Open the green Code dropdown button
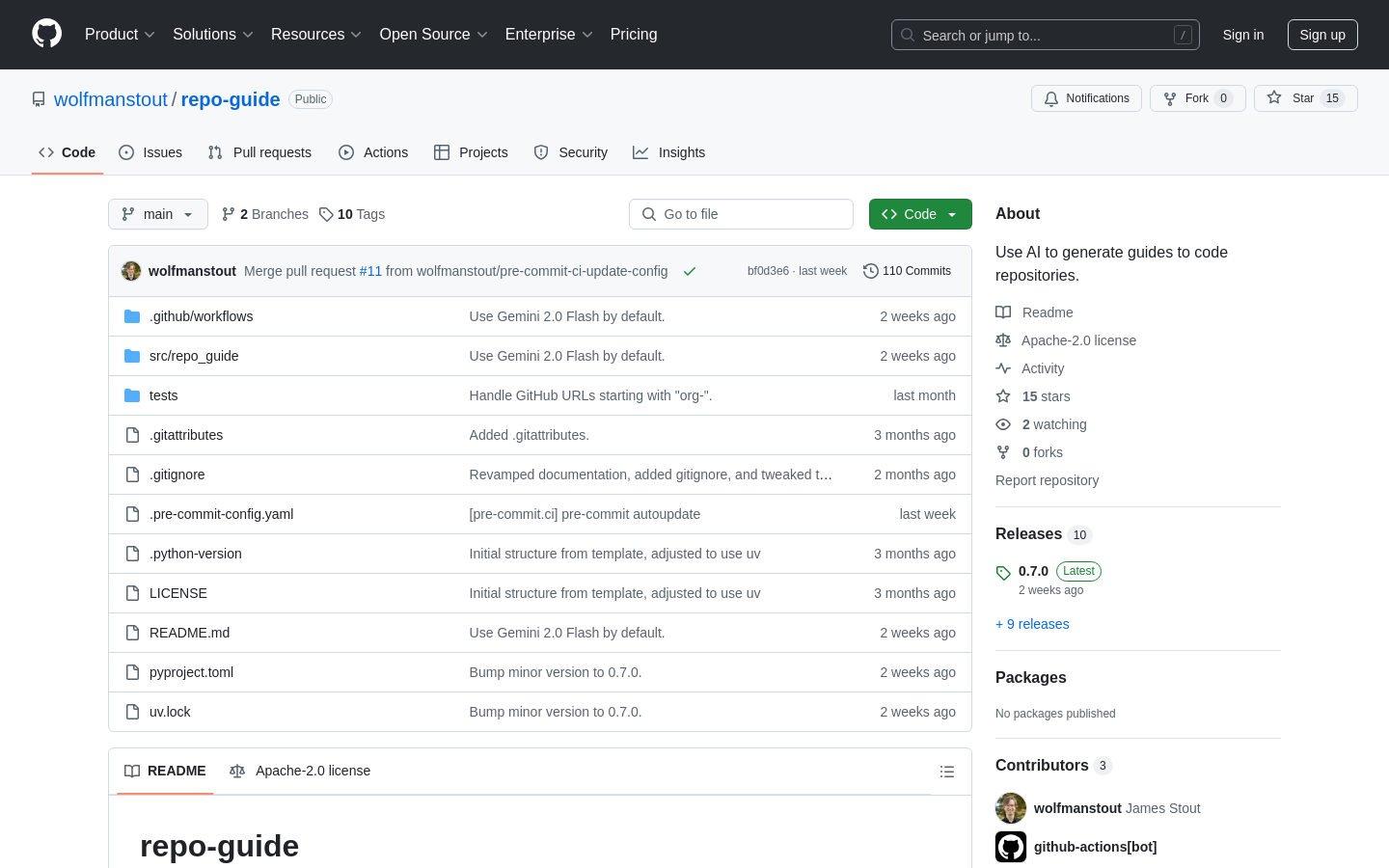Screen dimensions: 1389x868 (920, 214)
